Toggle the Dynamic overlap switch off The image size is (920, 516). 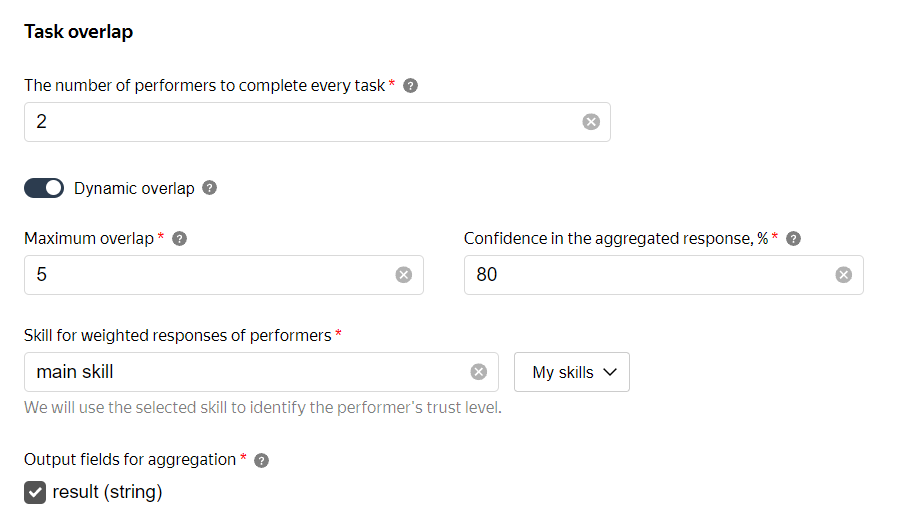(x=44, y=188)
